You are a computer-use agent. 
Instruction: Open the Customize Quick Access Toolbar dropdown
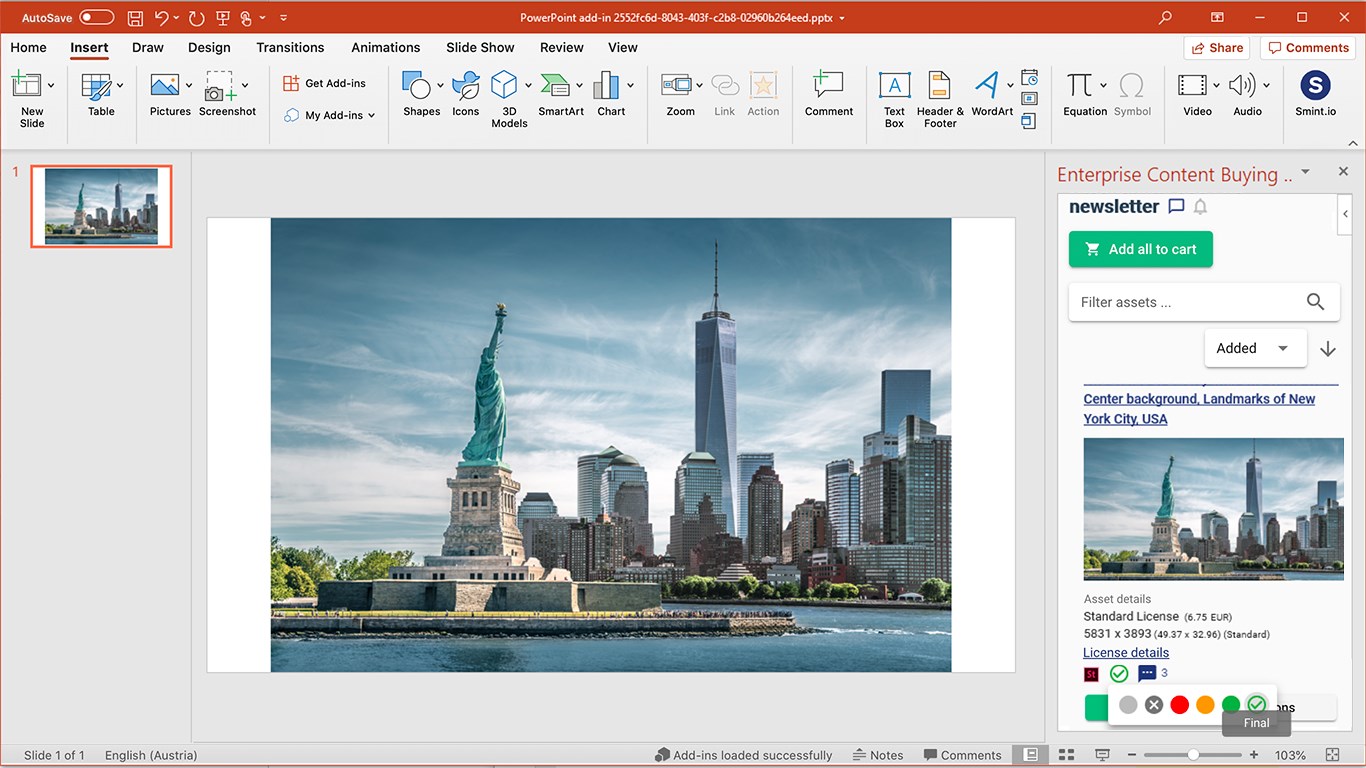[x=284, y=18]
